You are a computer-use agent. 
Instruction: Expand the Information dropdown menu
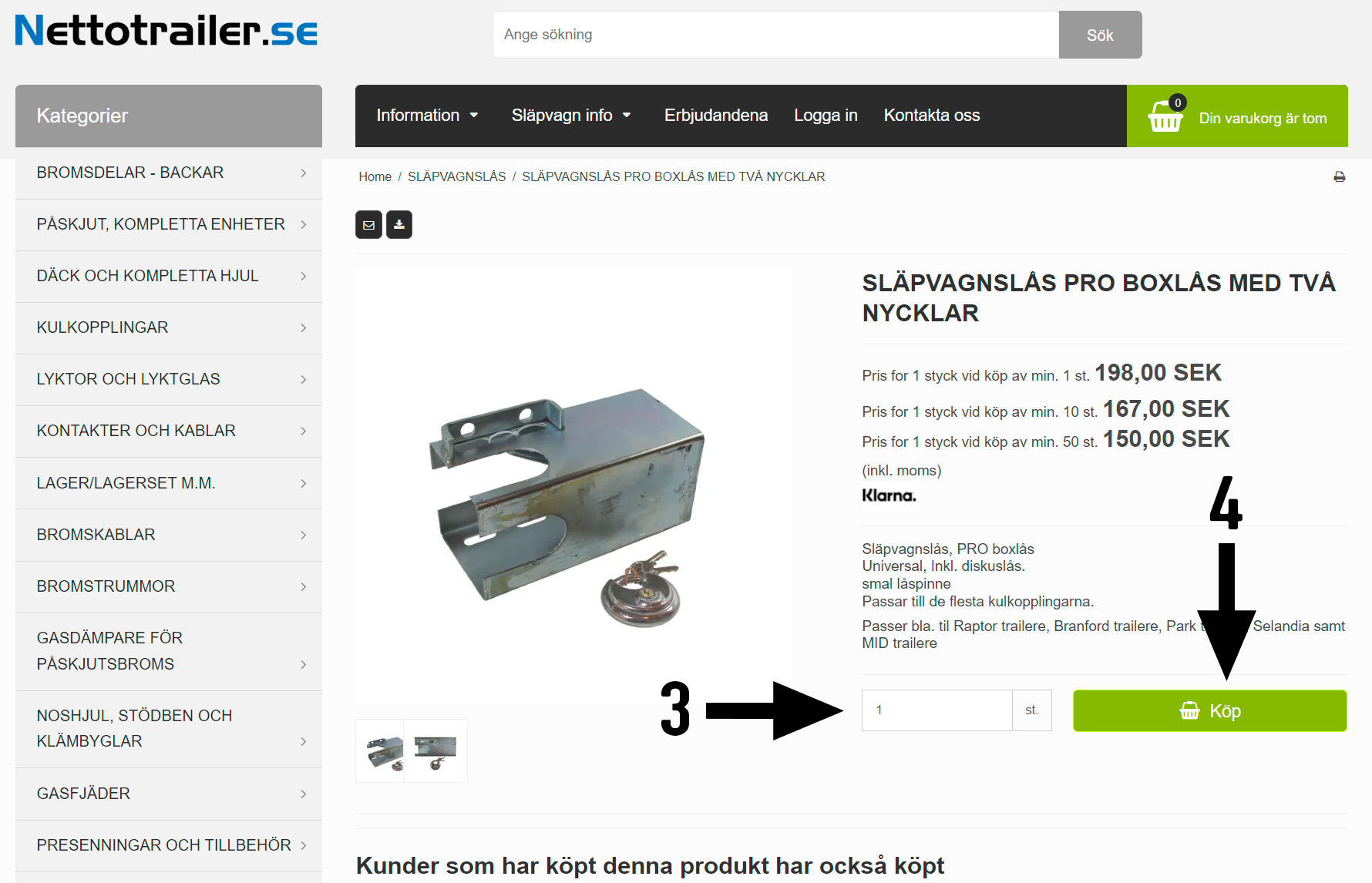pos(427,116)
